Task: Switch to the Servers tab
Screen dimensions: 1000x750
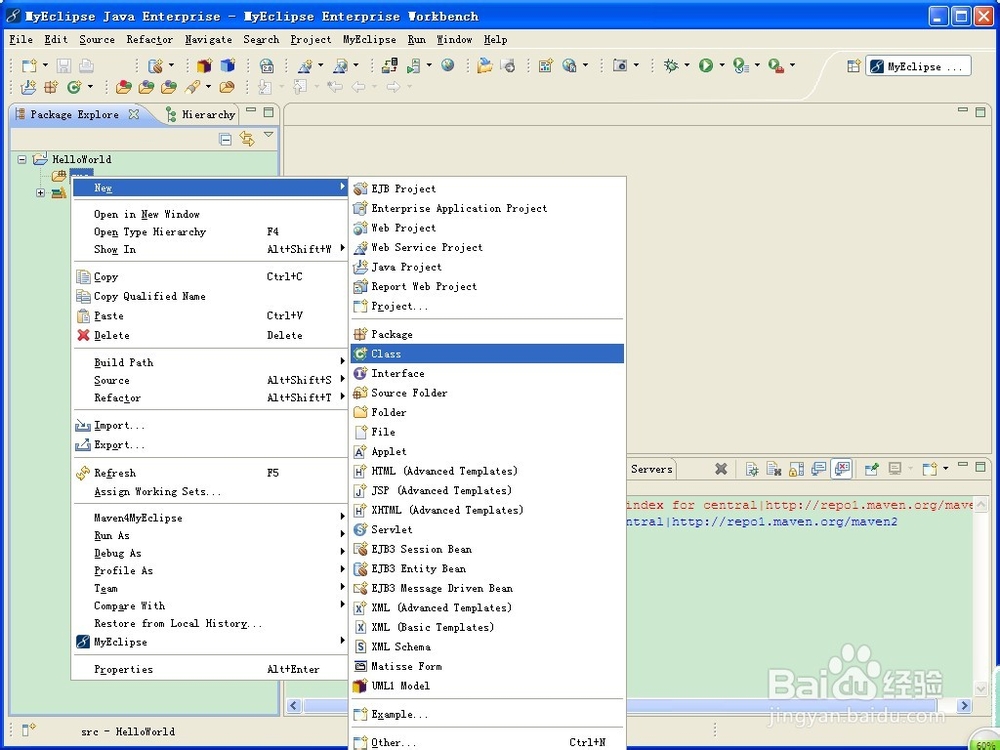Action: [x=651, y=469]
